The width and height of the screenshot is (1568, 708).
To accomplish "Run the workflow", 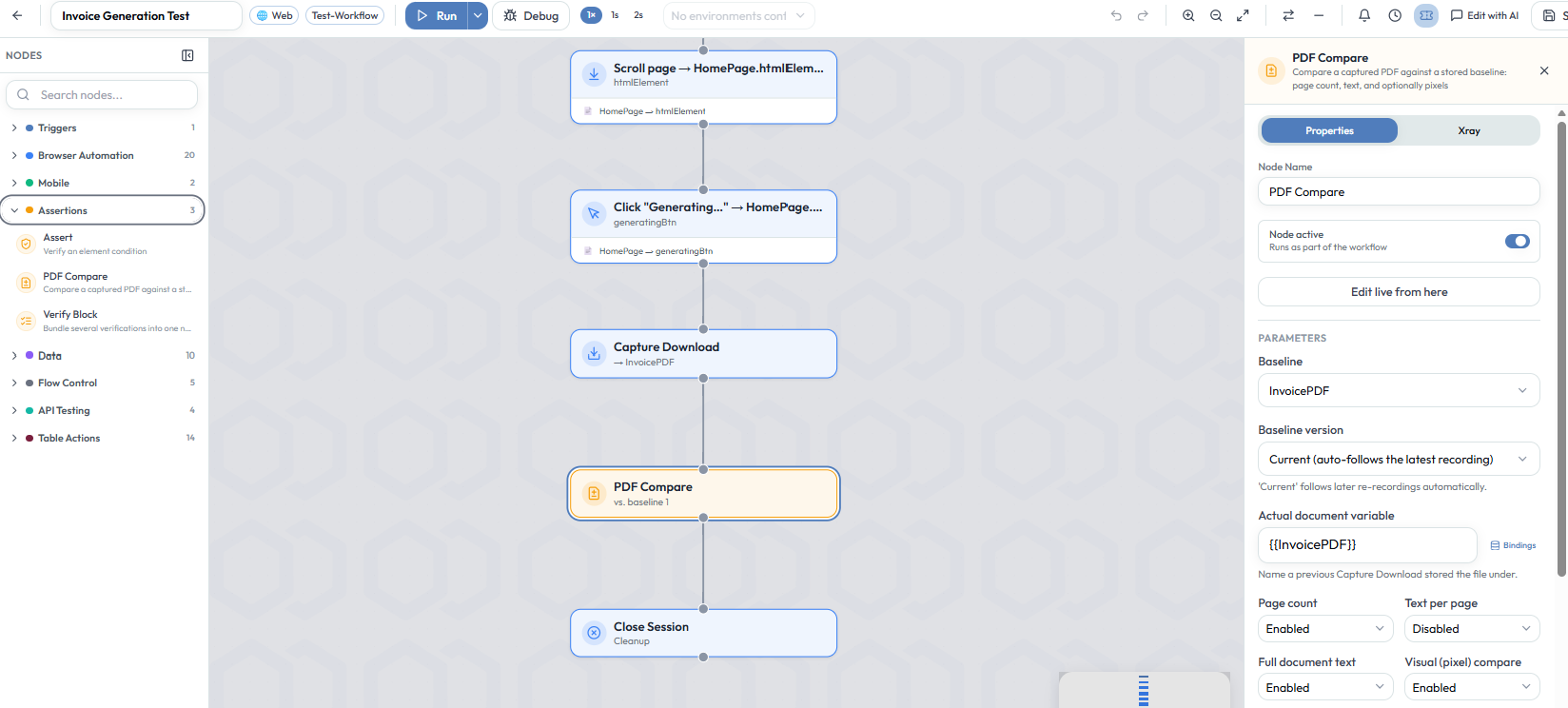I will 438,15.
